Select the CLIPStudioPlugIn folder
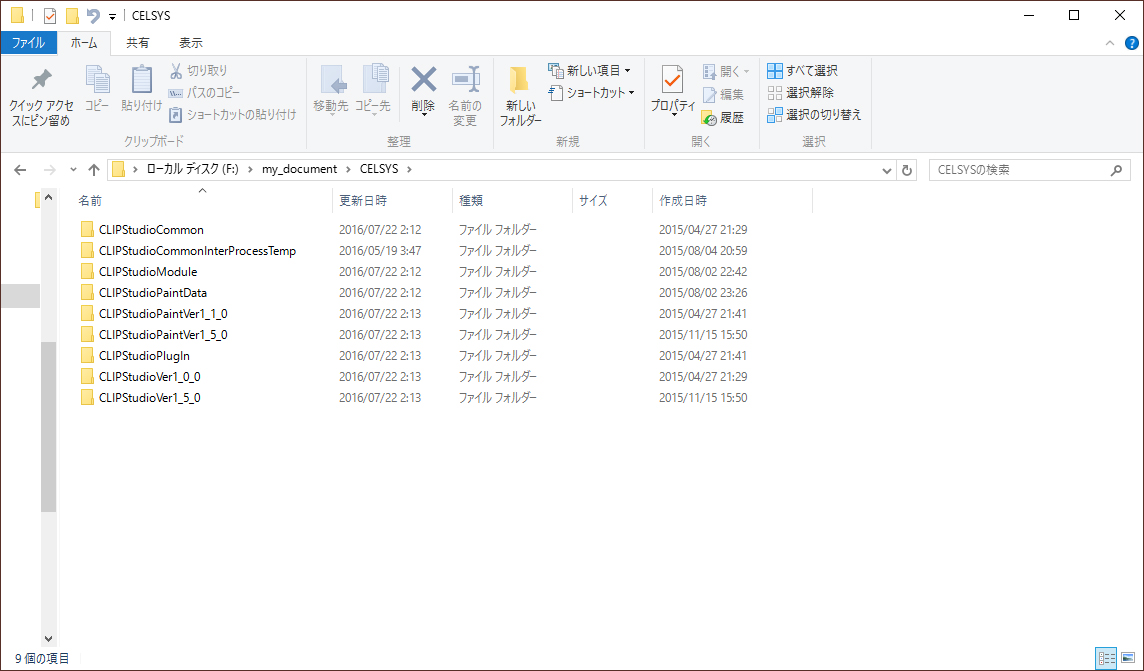Viewport: 1144px width, 671px height. click(135, 356)
